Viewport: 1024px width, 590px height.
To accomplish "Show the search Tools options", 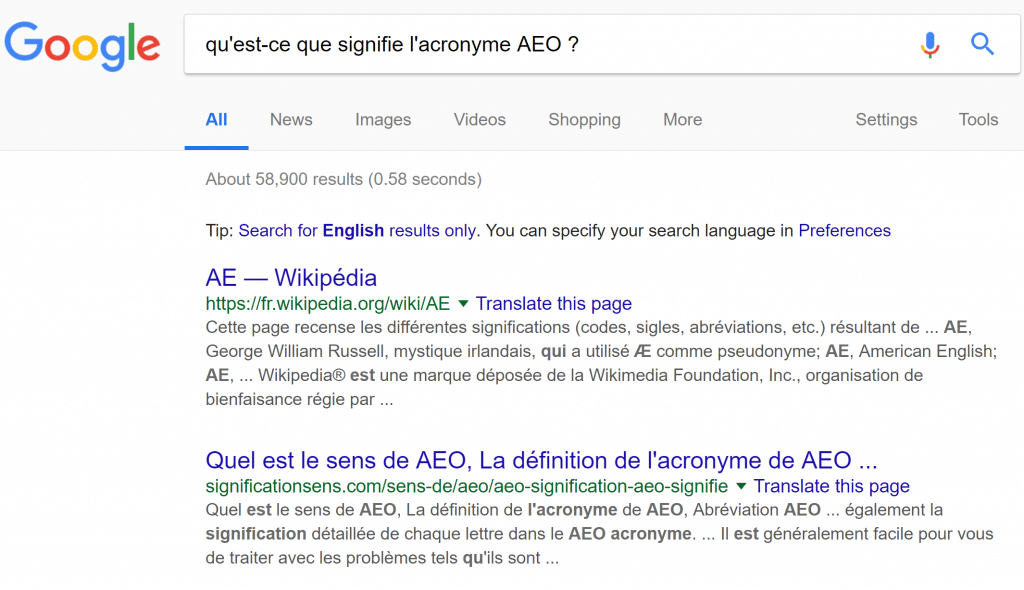I will click(978, 120).
